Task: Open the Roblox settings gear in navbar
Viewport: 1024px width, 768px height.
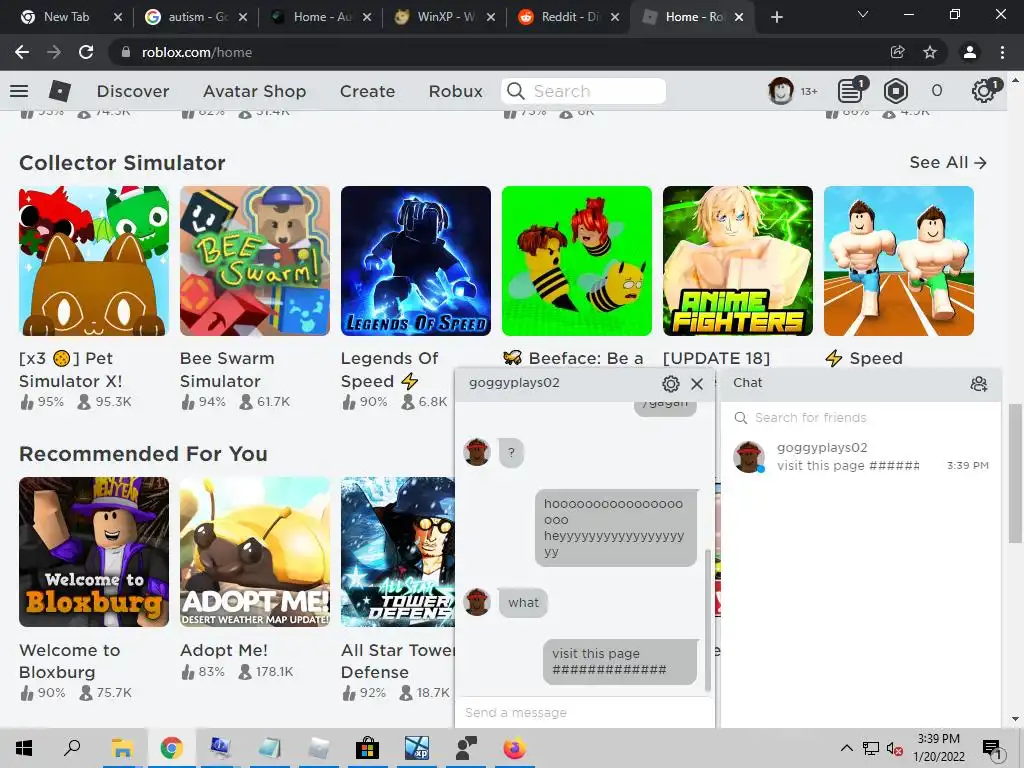Action: (x=984, y=91)
